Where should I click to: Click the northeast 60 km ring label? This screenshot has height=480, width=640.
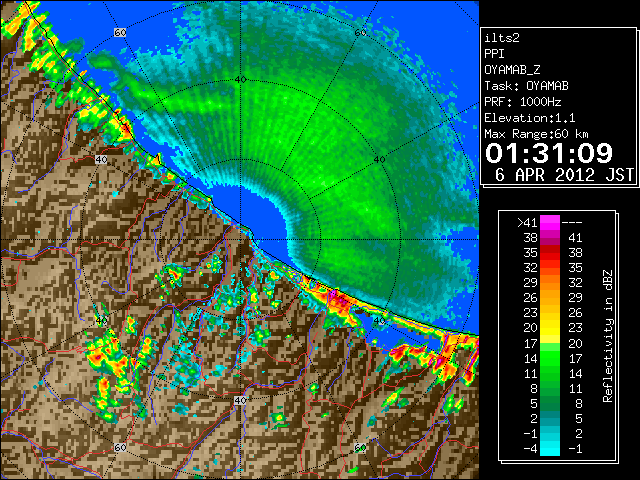coord(360,33)
